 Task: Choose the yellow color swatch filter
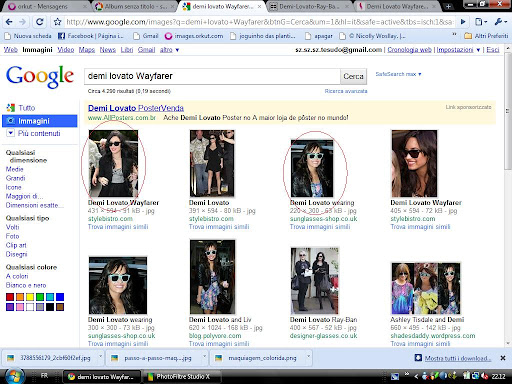click(30, 297)
